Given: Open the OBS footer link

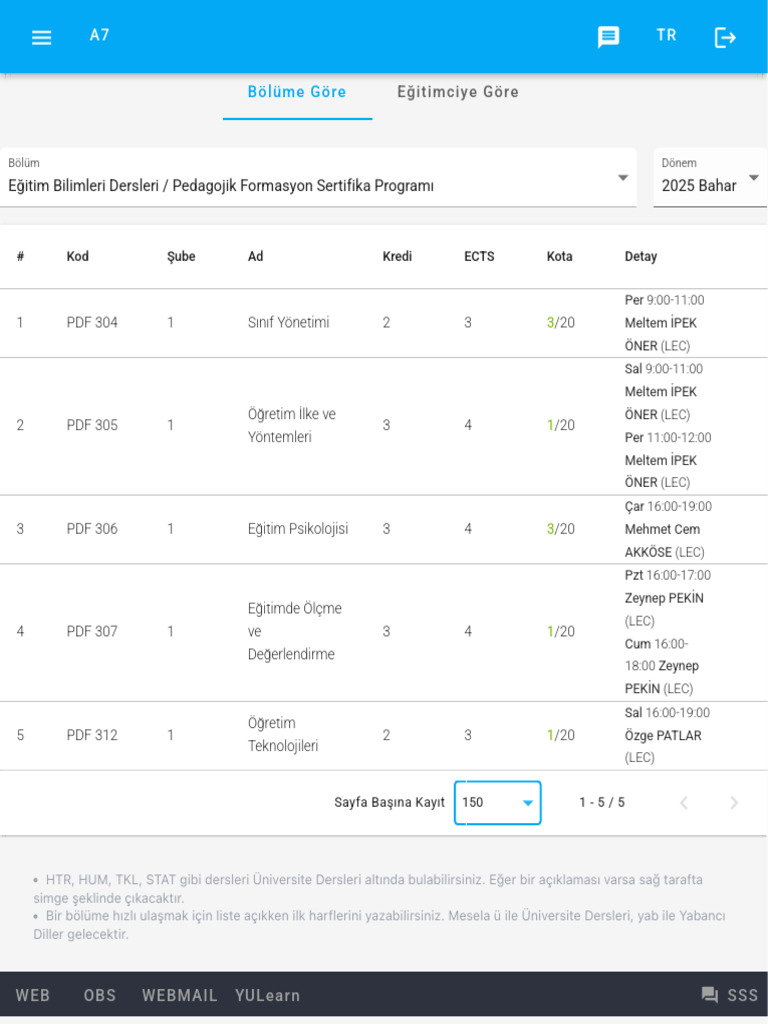Looking at the screenshot, I should click(x=100, y=995).
